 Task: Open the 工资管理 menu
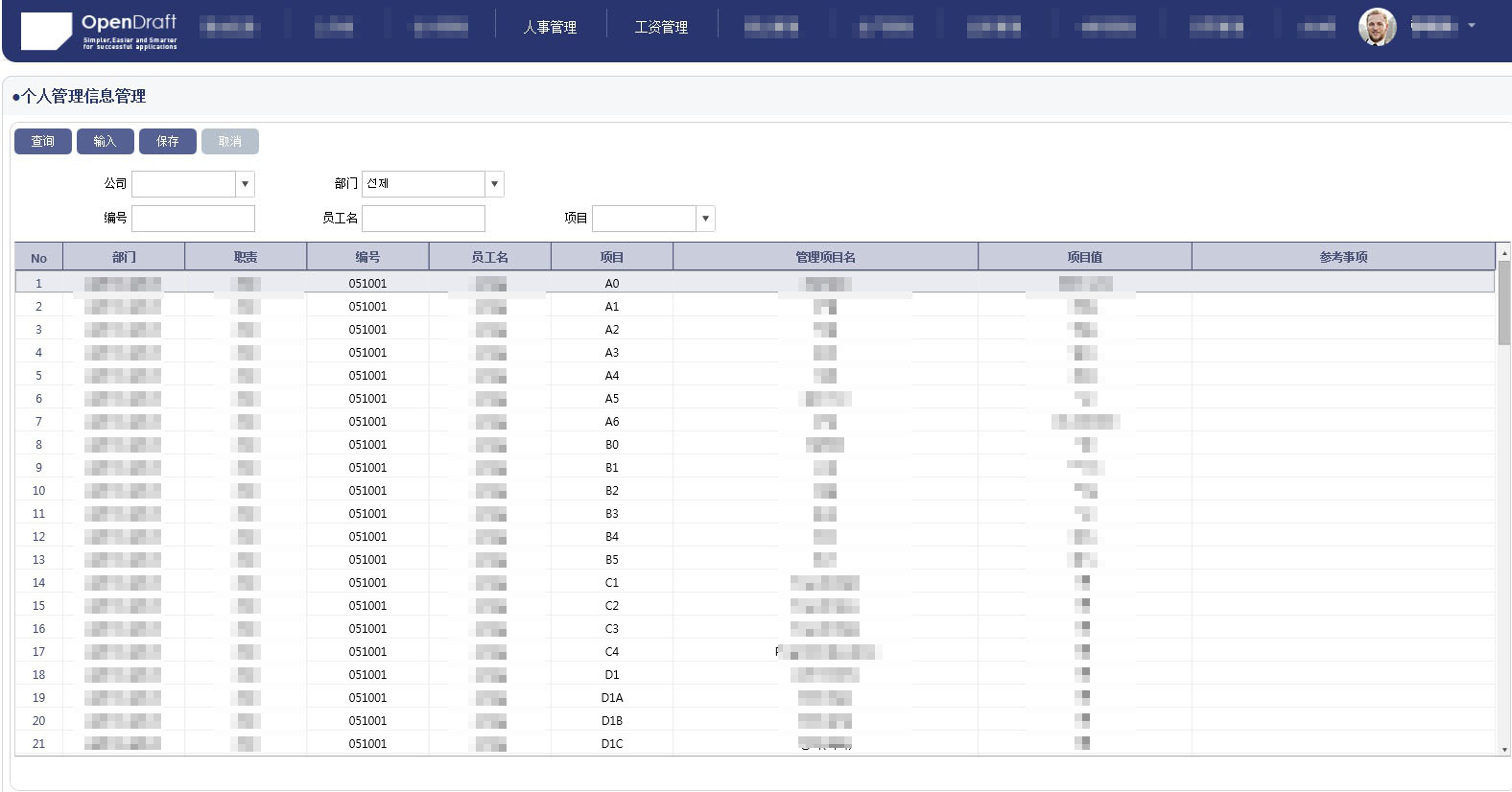click(661, 27)
